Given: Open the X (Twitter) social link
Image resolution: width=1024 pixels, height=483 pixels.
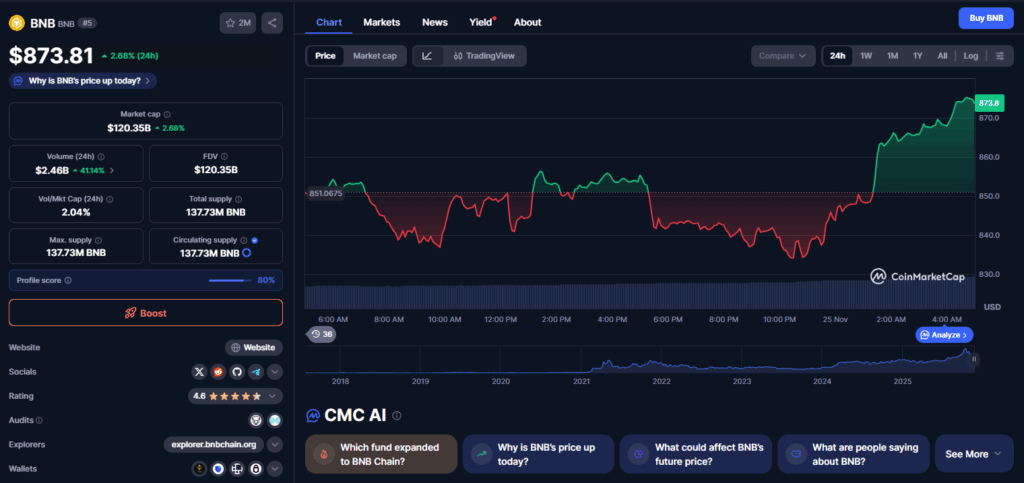Looking at the screenshot, I should (x=200, y=371).
